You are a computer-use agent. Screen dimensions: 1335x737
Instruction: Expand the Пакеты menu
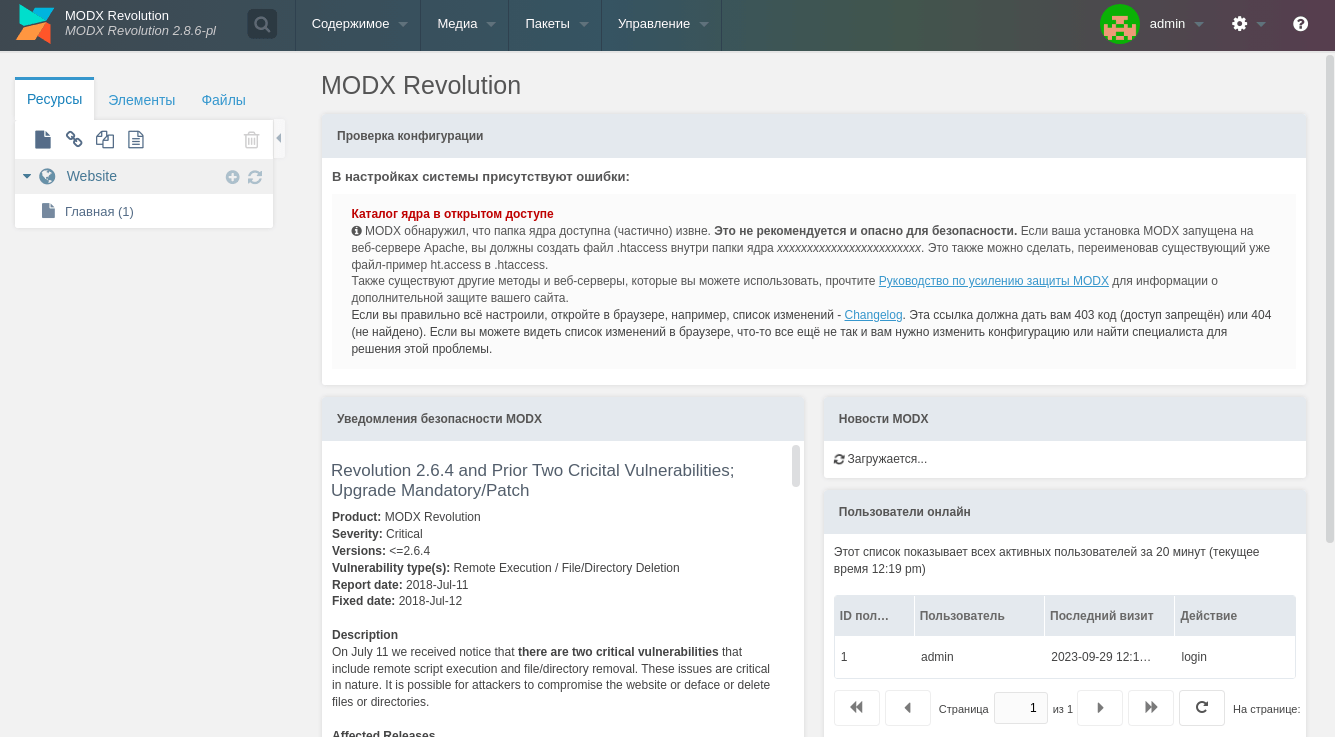click(555, 24)
